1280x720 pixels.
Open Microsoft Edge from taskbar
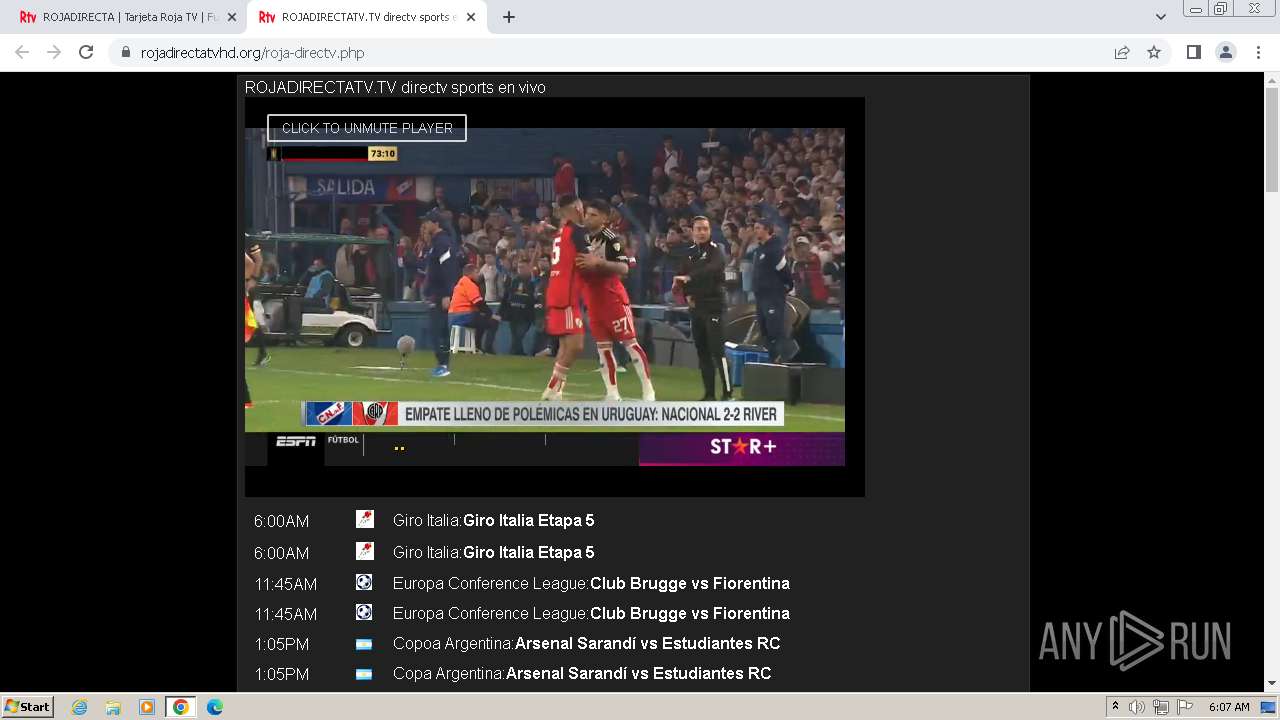215,707
